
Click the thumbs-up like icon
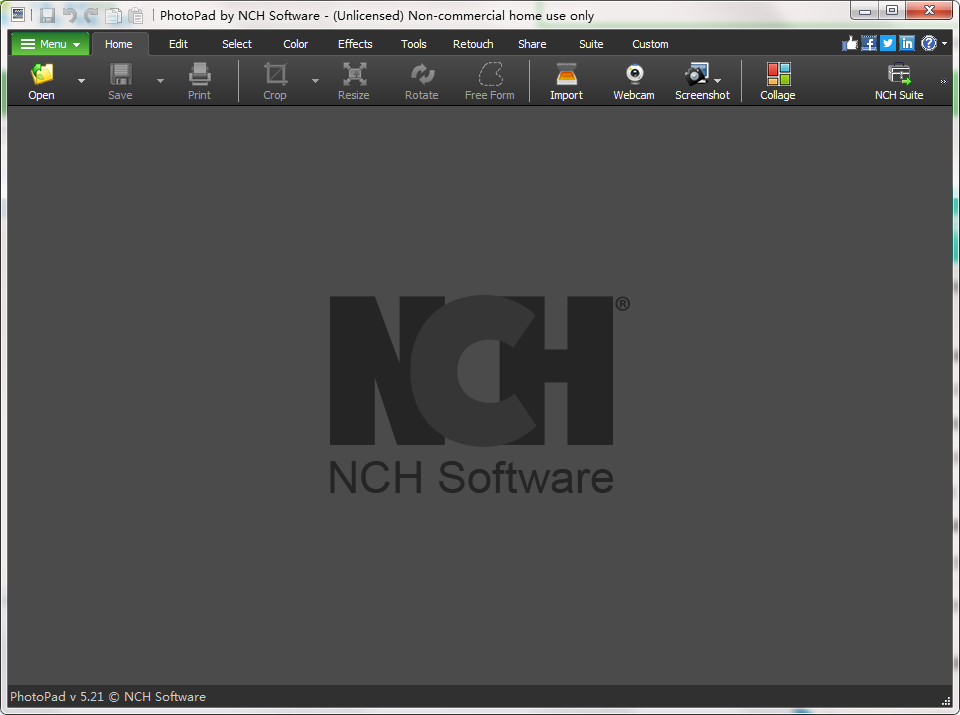(x=850, y=43)
